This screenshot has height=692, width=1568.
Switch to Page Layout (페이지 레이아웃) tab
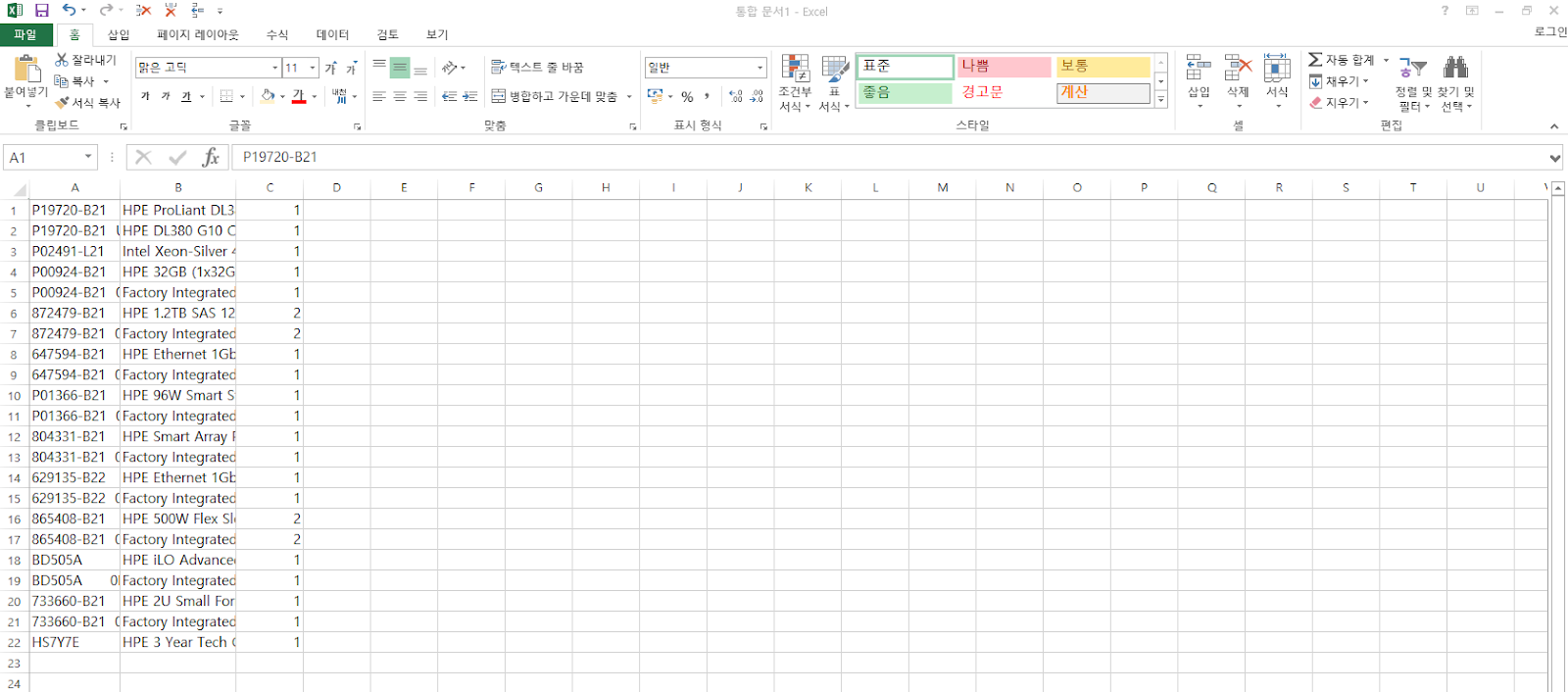198,34
